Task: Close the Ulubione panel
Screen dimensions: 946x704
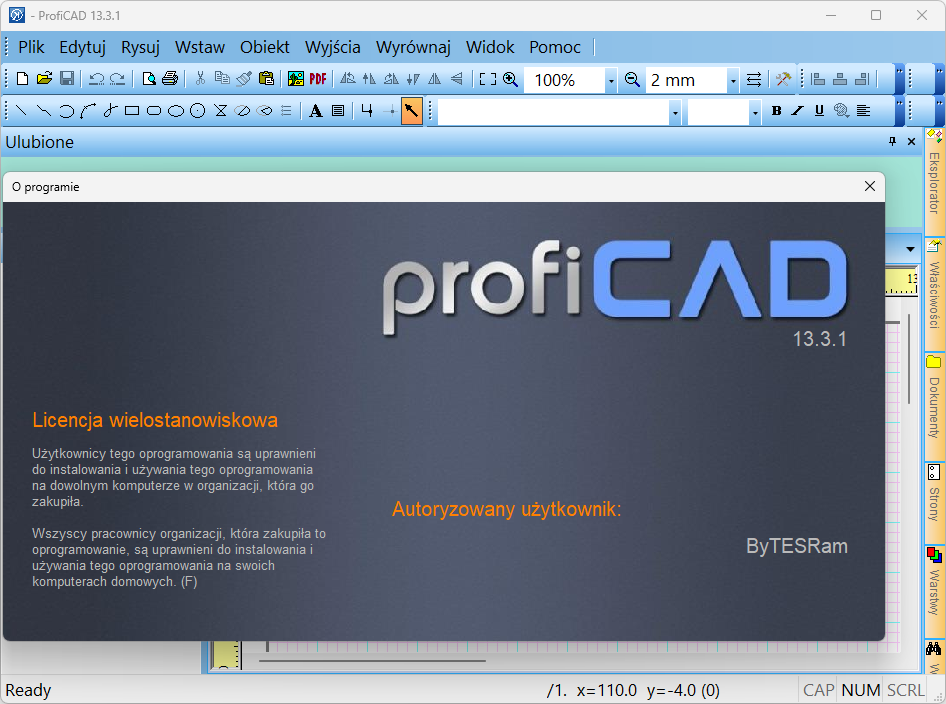Action: [x=912, y=141]
